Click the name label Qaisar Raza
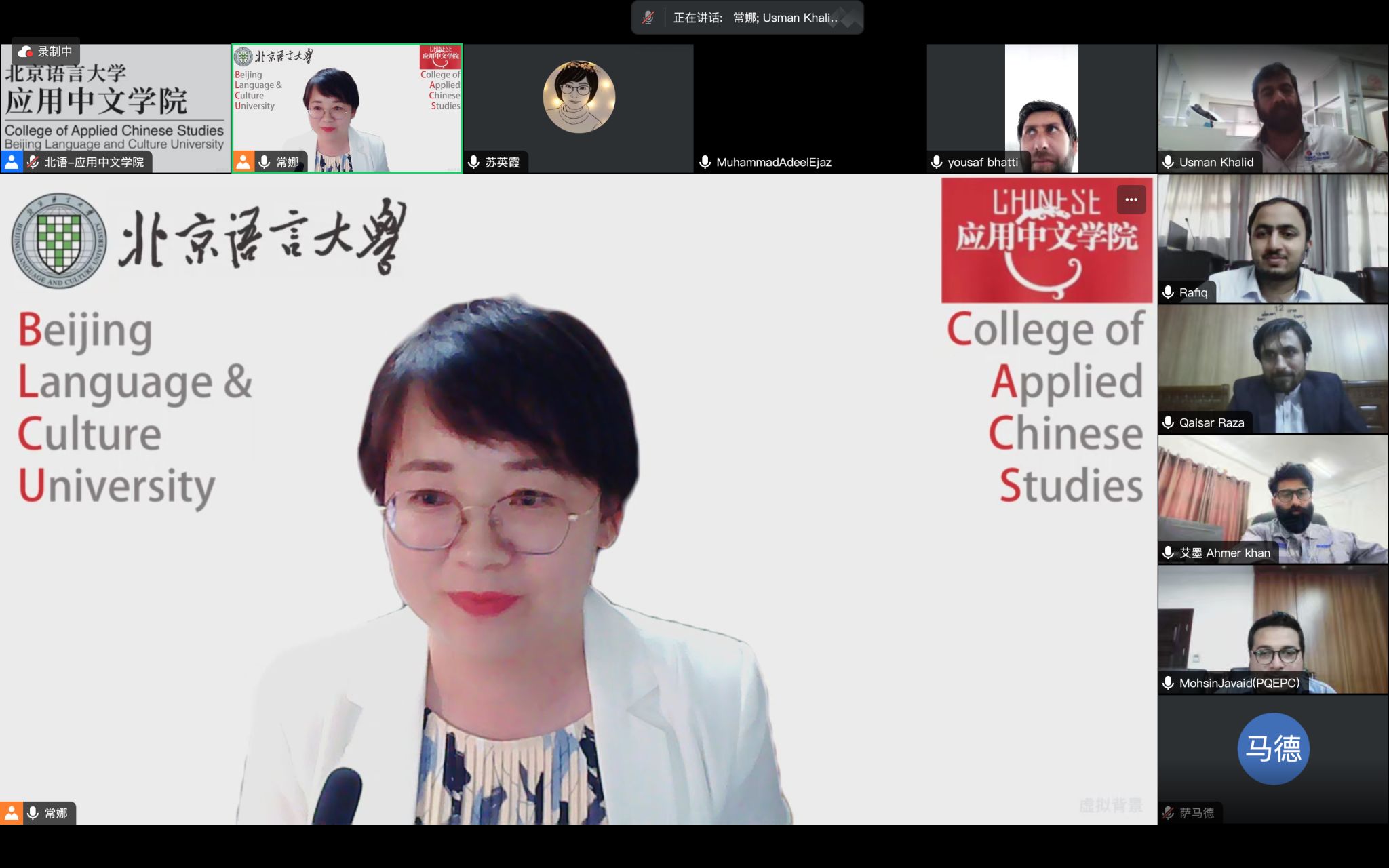 [x=1212, y=422]
